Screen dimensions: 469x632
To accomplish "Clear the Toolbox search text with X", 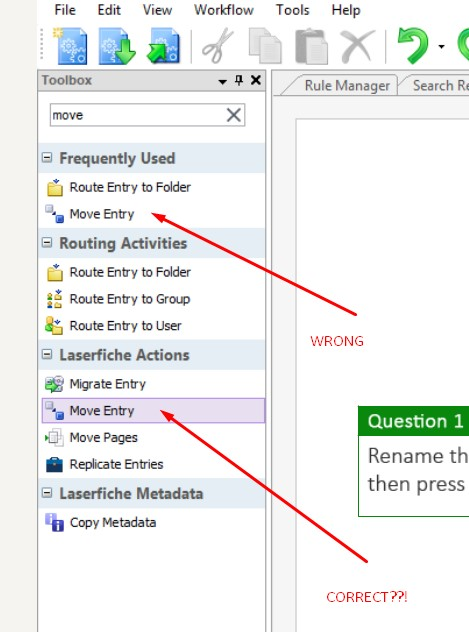I will 234,115.
